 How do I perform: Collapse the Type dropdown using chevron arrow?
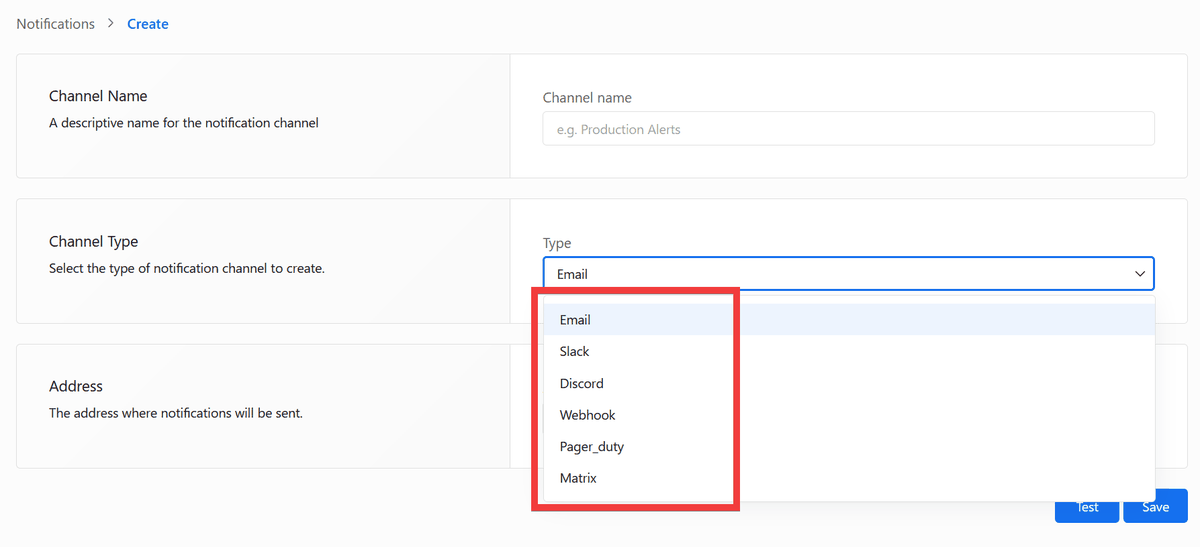(x=1139, y=274)
